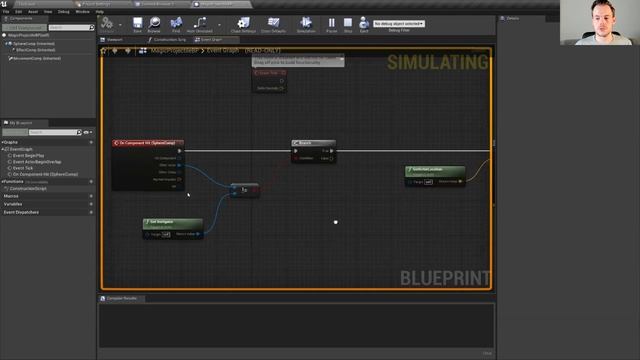Image resolution: width=640 pixels, height=360 pixels.
Task: Add a new graph with plus icon
Action: [91, 142]
